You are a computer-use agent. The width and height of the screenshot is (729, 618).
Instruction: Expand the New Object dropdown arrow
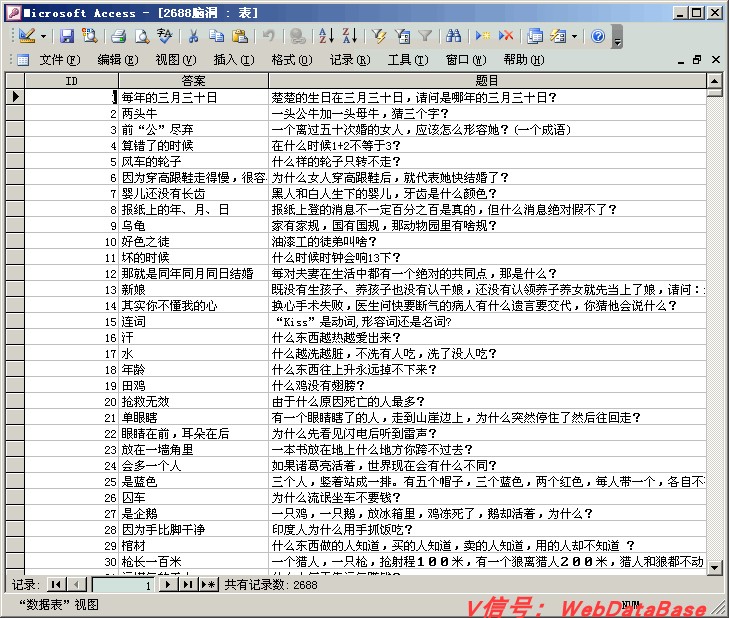coord(575,36)
